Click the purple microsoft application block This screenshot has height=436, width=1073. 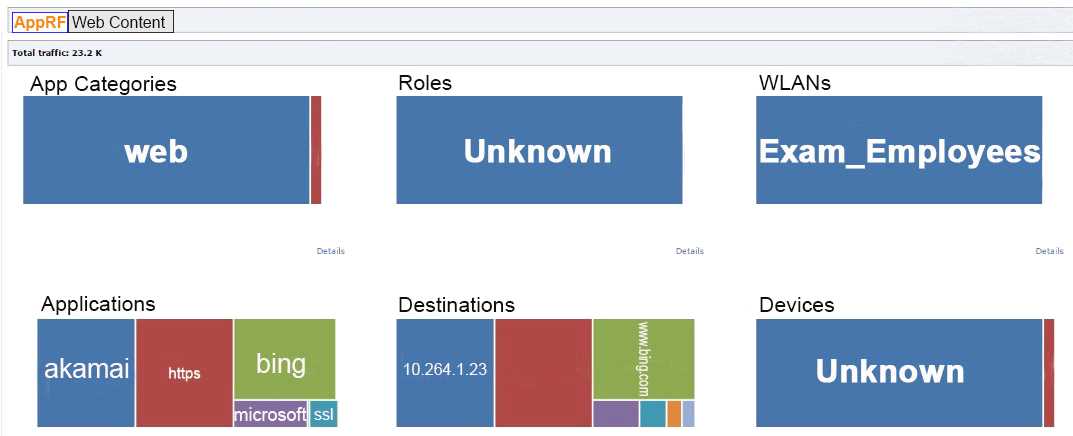(x=270, y=414)
